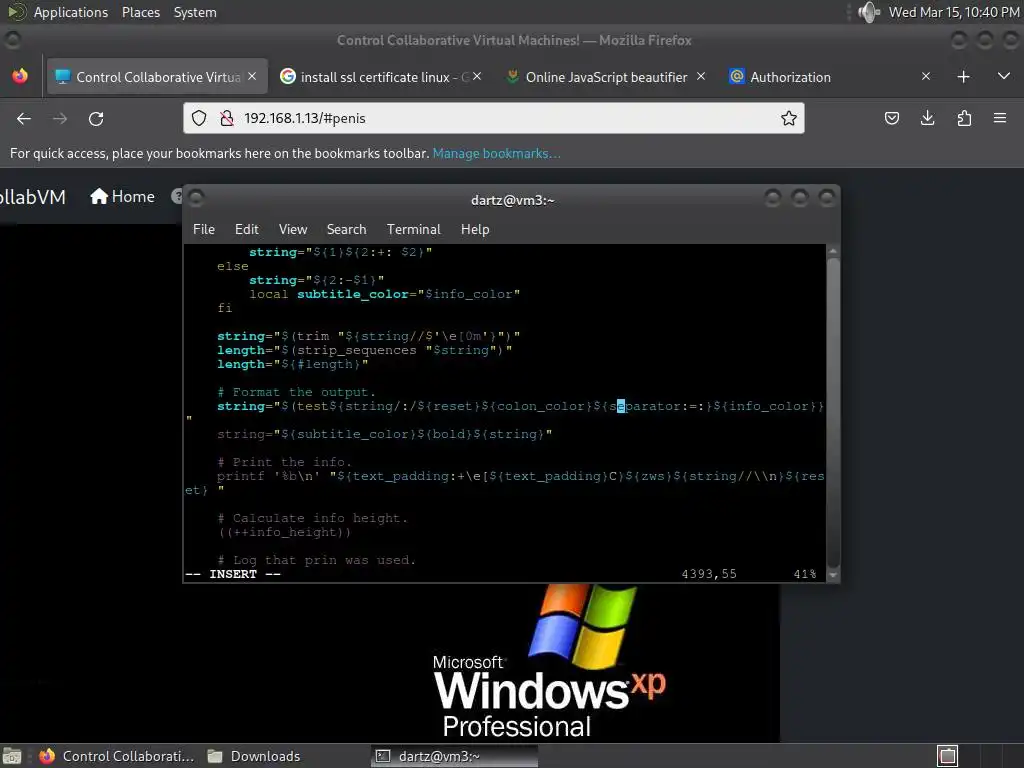Close the dartz@vm3 terminal window
1024x768 pixels.
click(827, 198)
